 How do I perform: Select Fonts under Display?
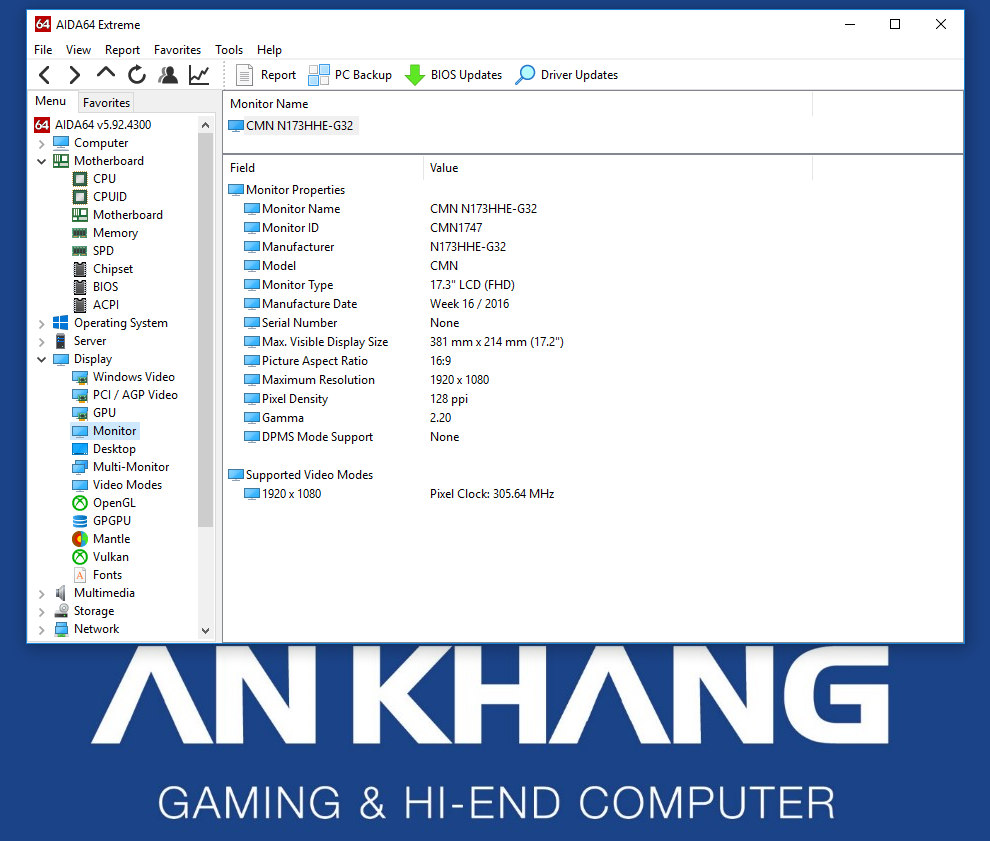[x=98, y=575]
